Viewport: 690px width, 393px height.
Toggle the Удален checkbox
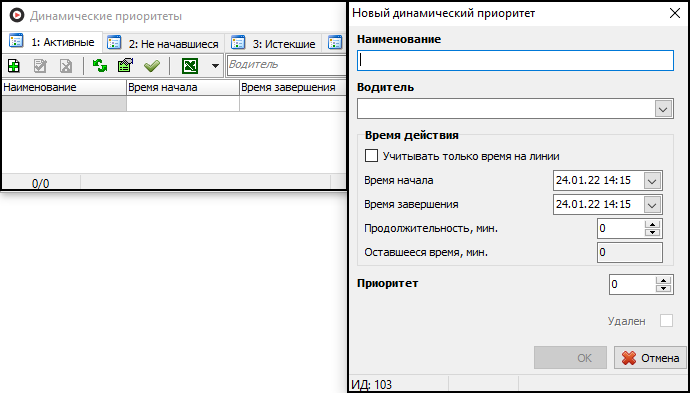pyautogui.click(x=666, y=321)
